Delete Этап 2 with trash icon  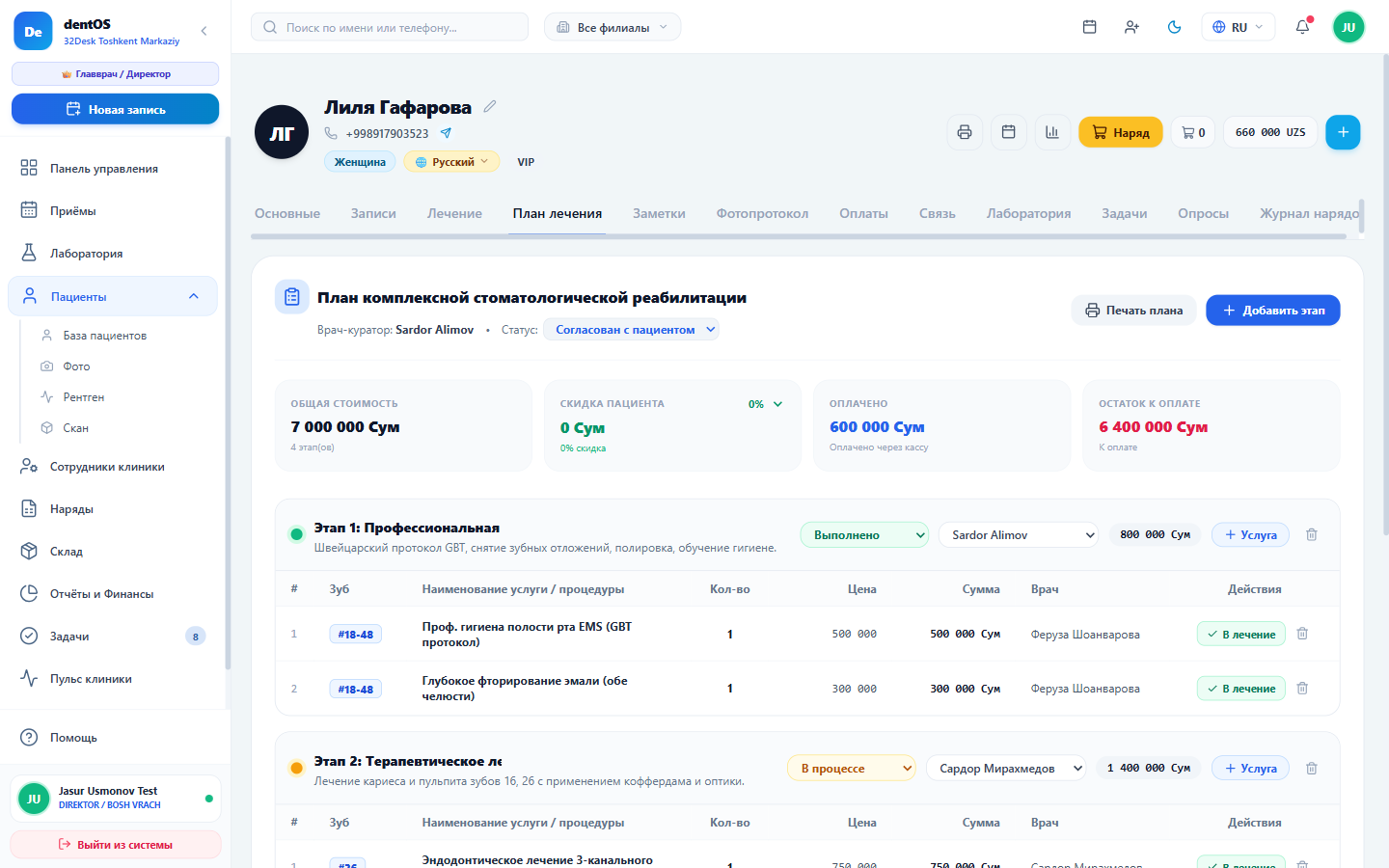click(1312, 769)
